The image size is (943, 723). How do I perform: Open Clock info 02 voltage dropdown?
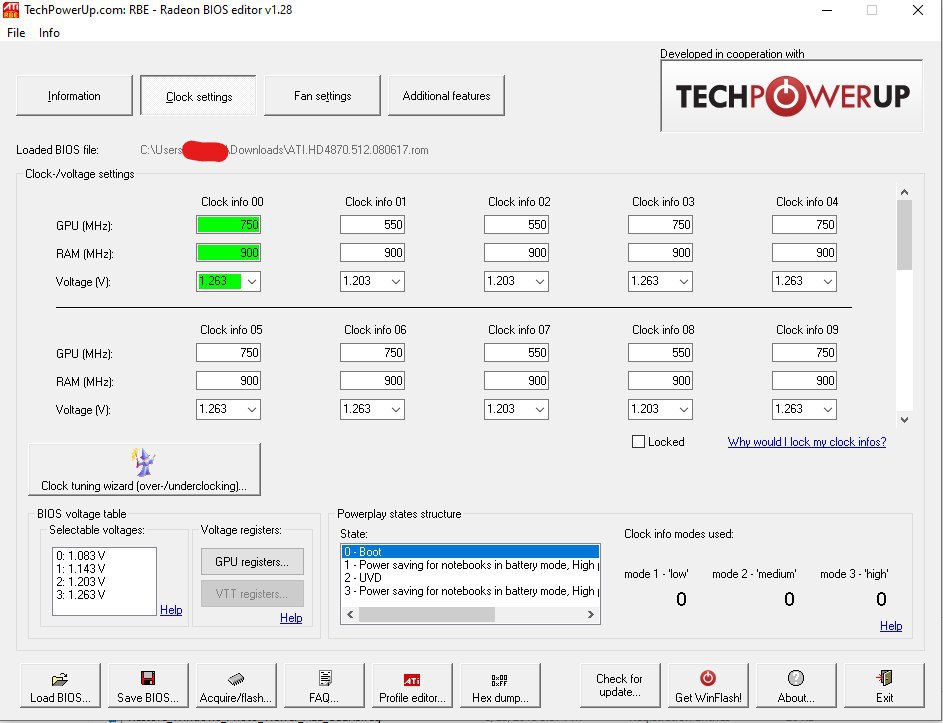(x=540, y=282)
